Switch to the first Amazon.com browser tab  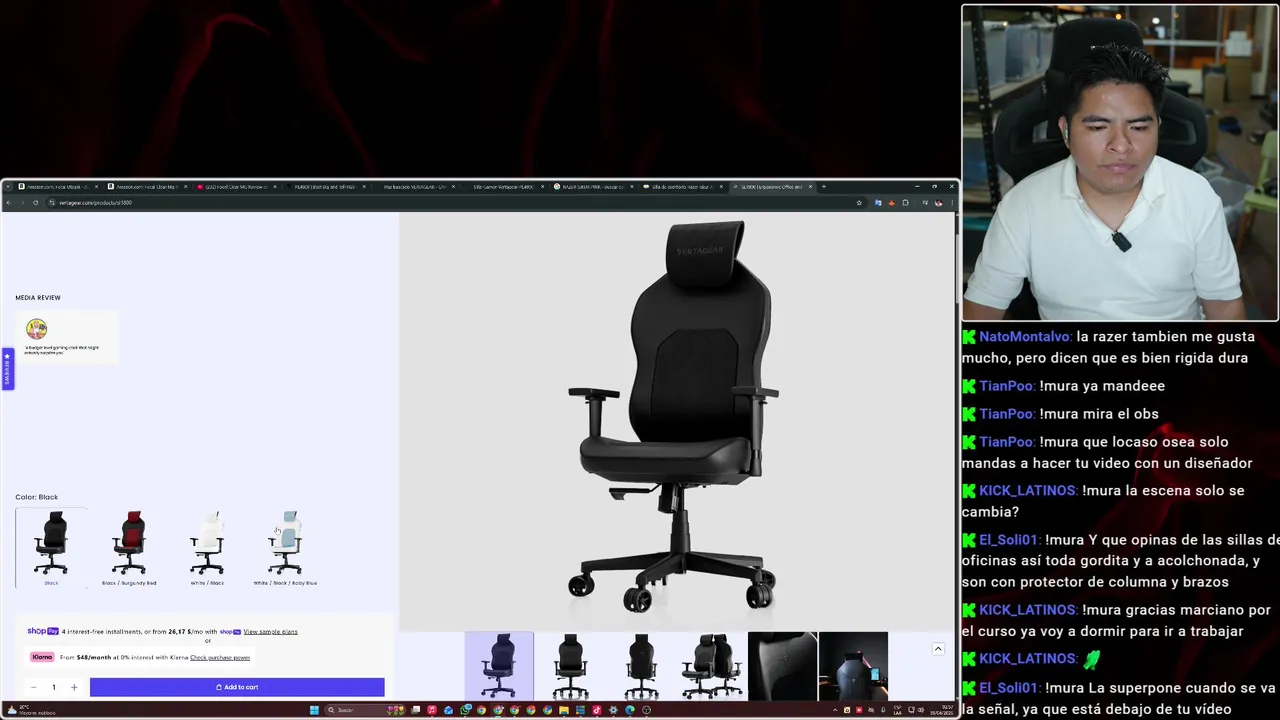click(57, 187)
